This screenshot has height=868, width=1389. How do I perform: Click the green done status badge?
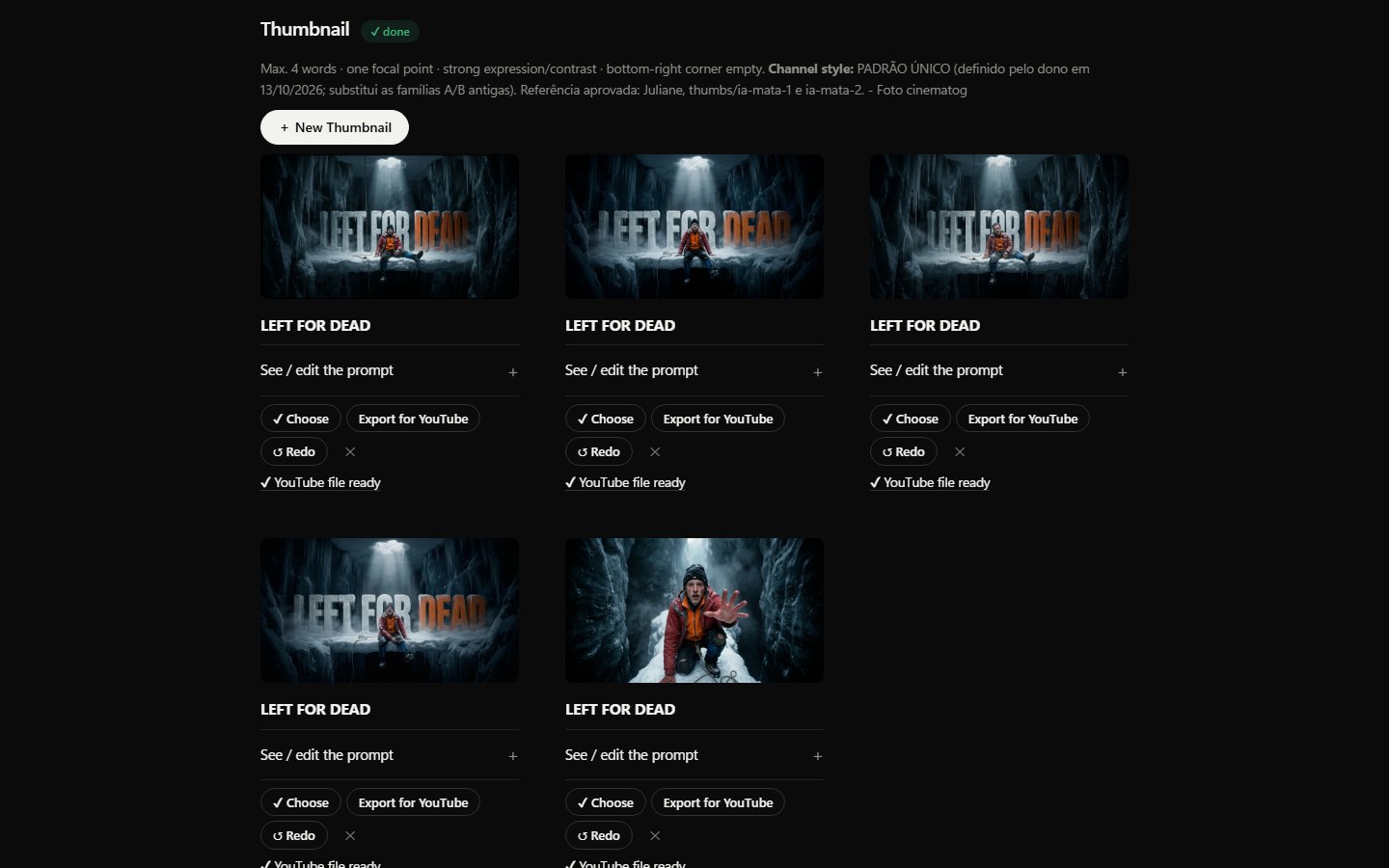click(x=390, y=31)
